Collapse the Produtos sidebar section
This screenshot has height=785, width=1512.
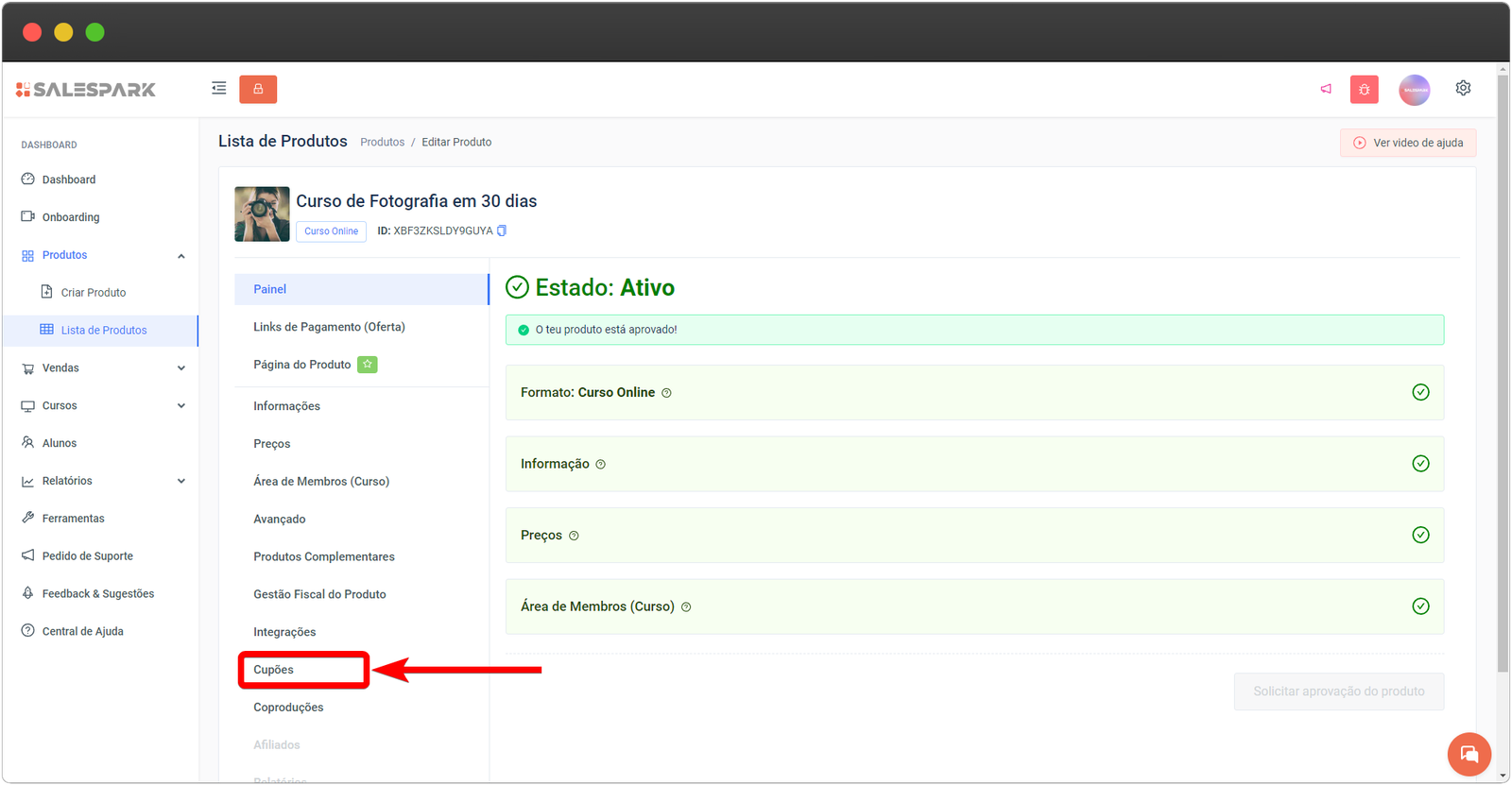tap(180, 256)
